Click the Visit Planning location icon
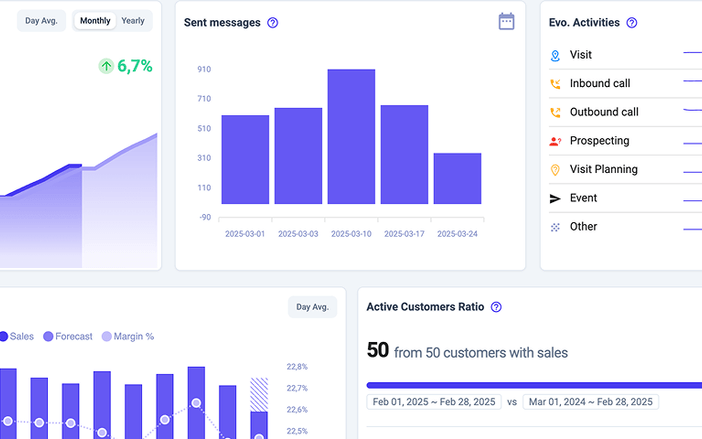The height and width of the screenshot is (439, 702). pos(555,170)
